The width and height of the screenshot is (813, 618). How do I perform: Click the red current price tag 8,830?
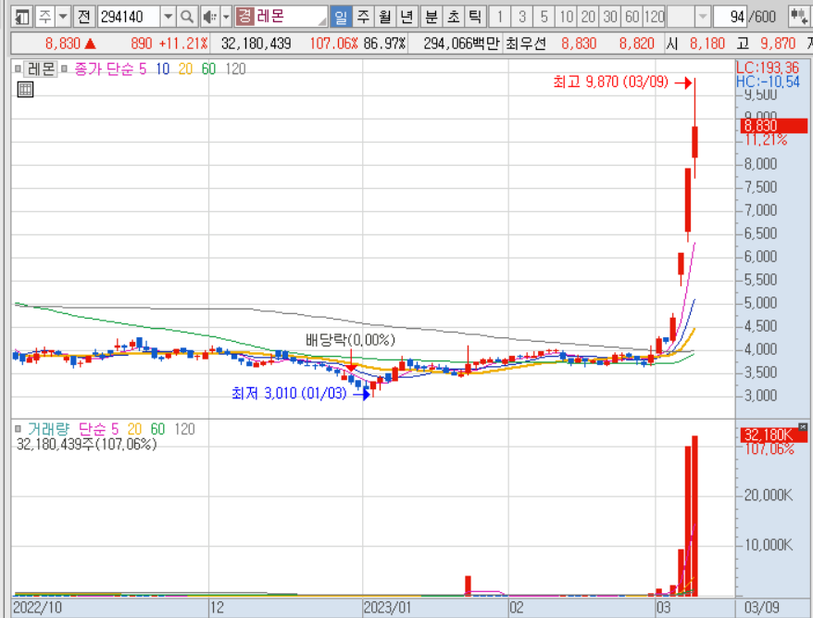[774, 125]
